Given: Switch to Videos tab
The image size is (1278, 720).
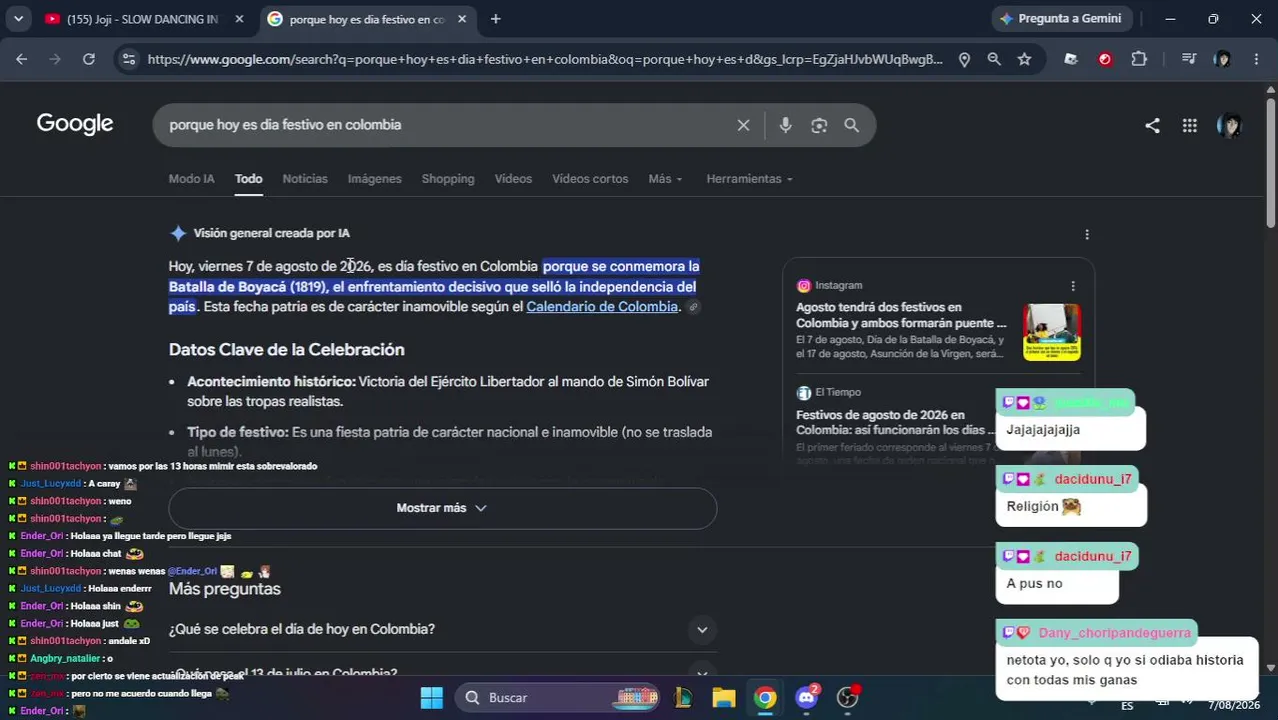Looking at the screenshot, I should point(513,179).
